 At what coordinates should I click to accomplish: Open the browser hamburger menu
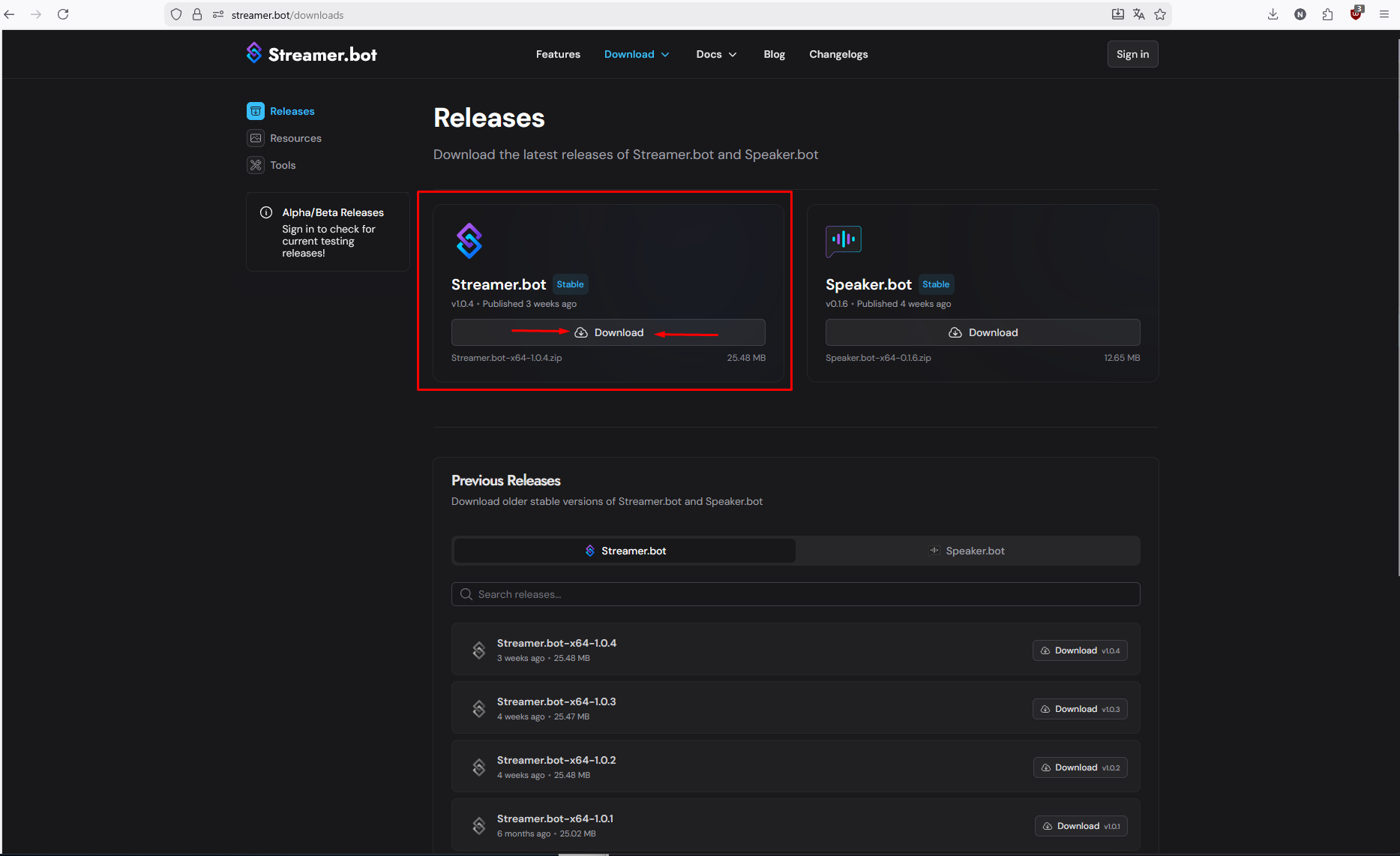tap(1384, 14)
